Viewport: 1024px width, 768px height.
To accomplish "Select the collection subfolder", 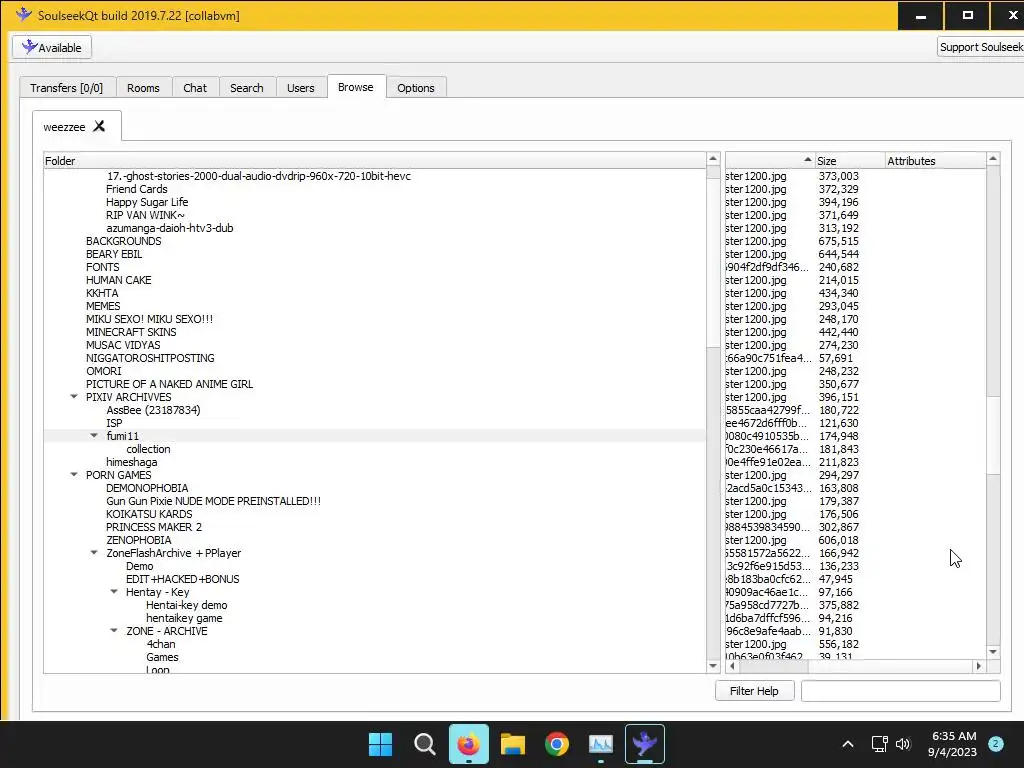I will click(x=148, y=449).
